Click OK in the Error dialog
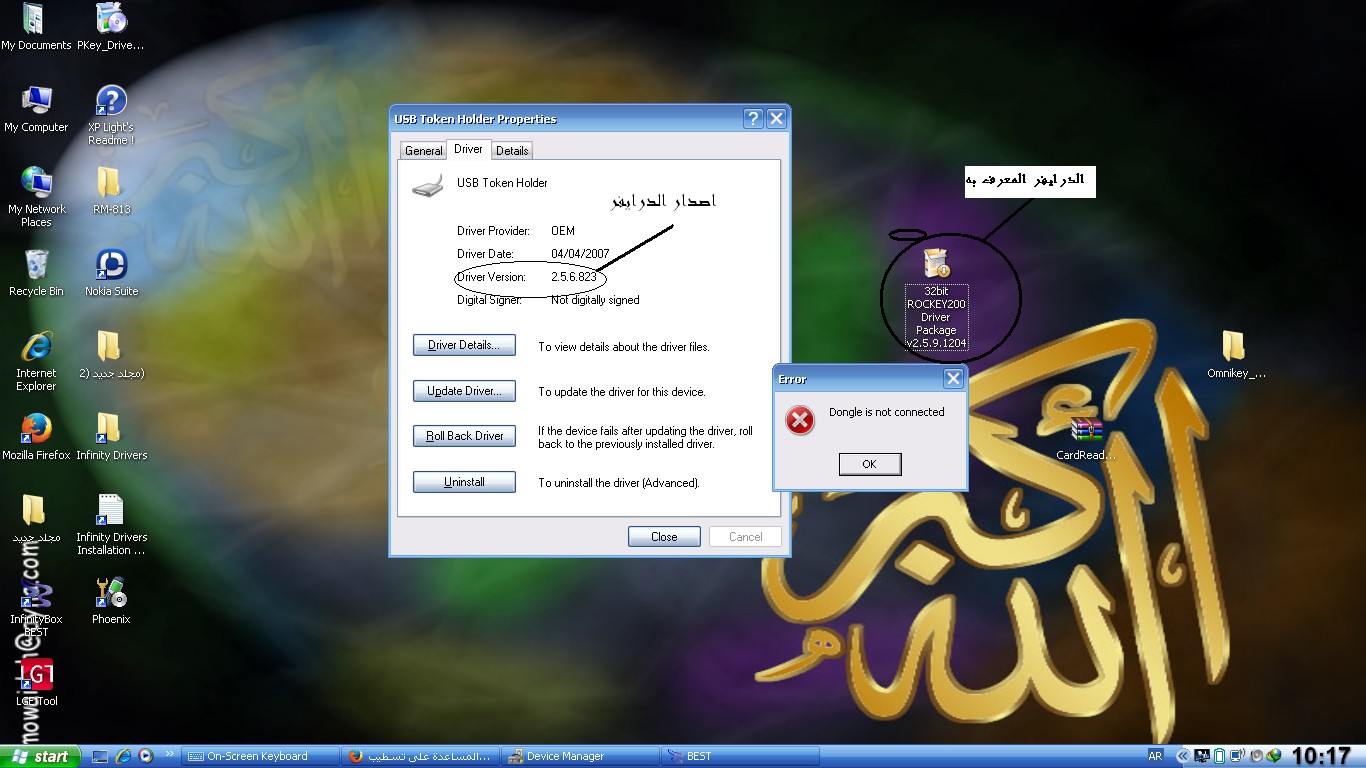This screenshot has width=1366, height=768. click(869, 464)
